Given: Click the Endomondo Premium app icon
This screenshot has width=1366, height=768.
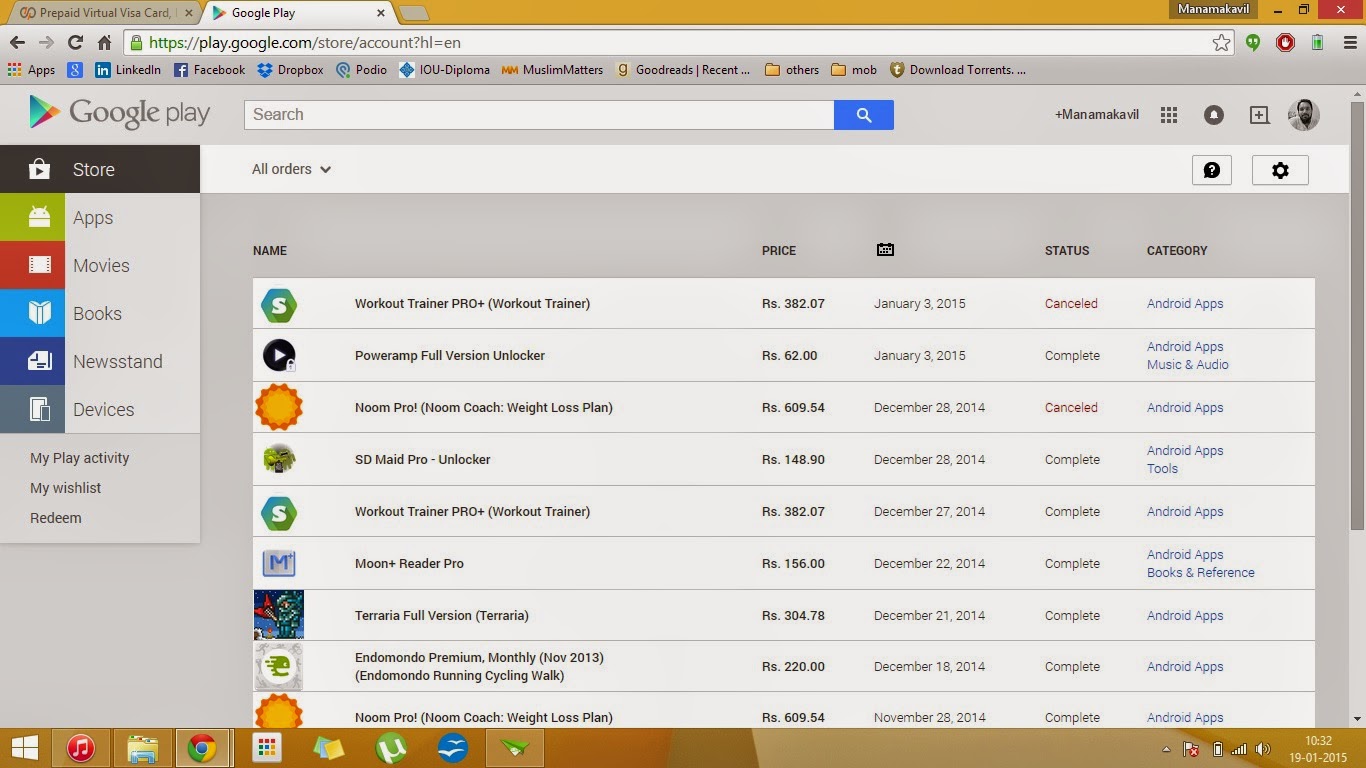Looking at the screenshot, I should click(279, 666).
